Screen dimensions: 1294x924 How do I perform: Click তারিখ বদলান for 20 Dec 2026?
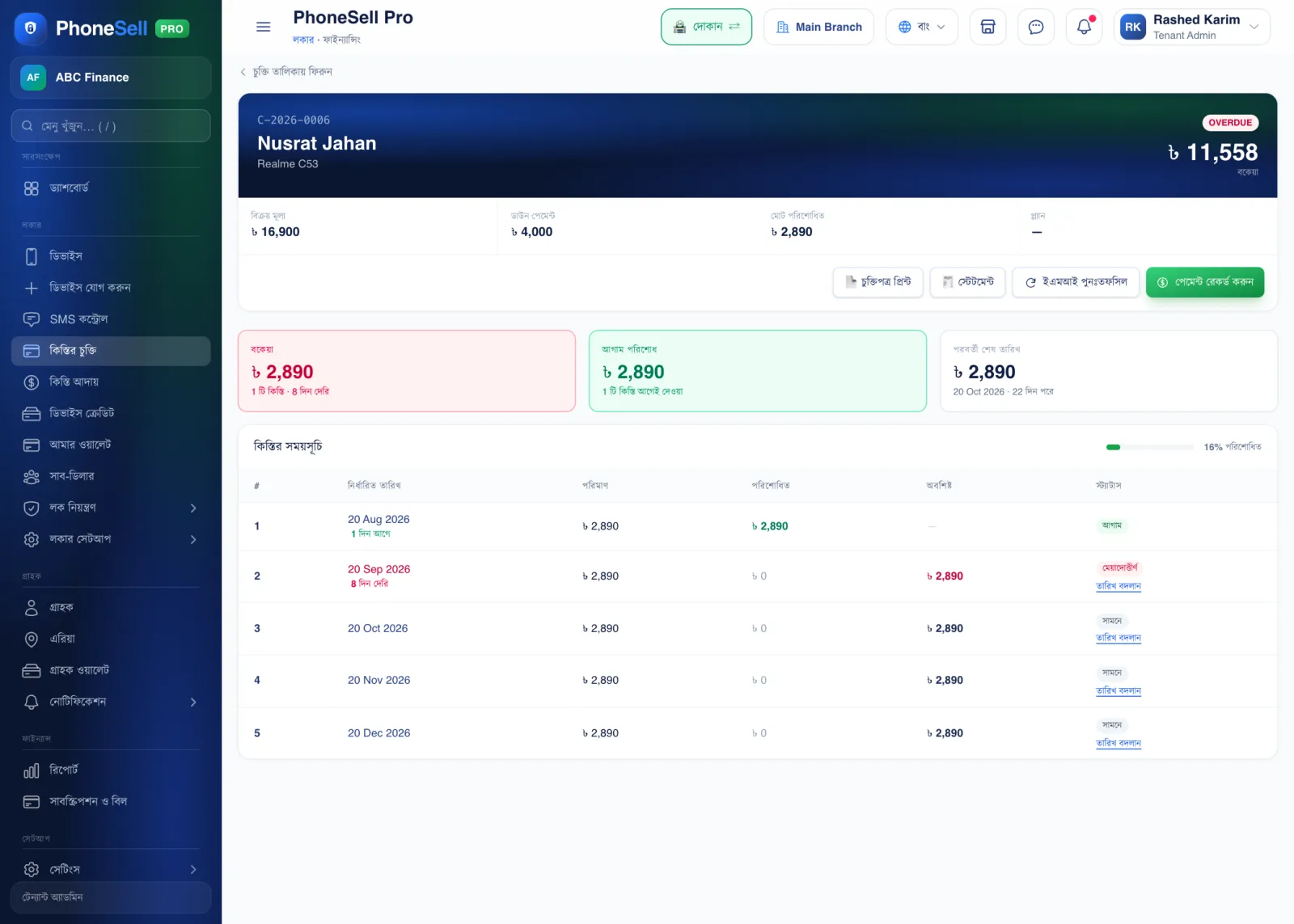click(1119, 743)
